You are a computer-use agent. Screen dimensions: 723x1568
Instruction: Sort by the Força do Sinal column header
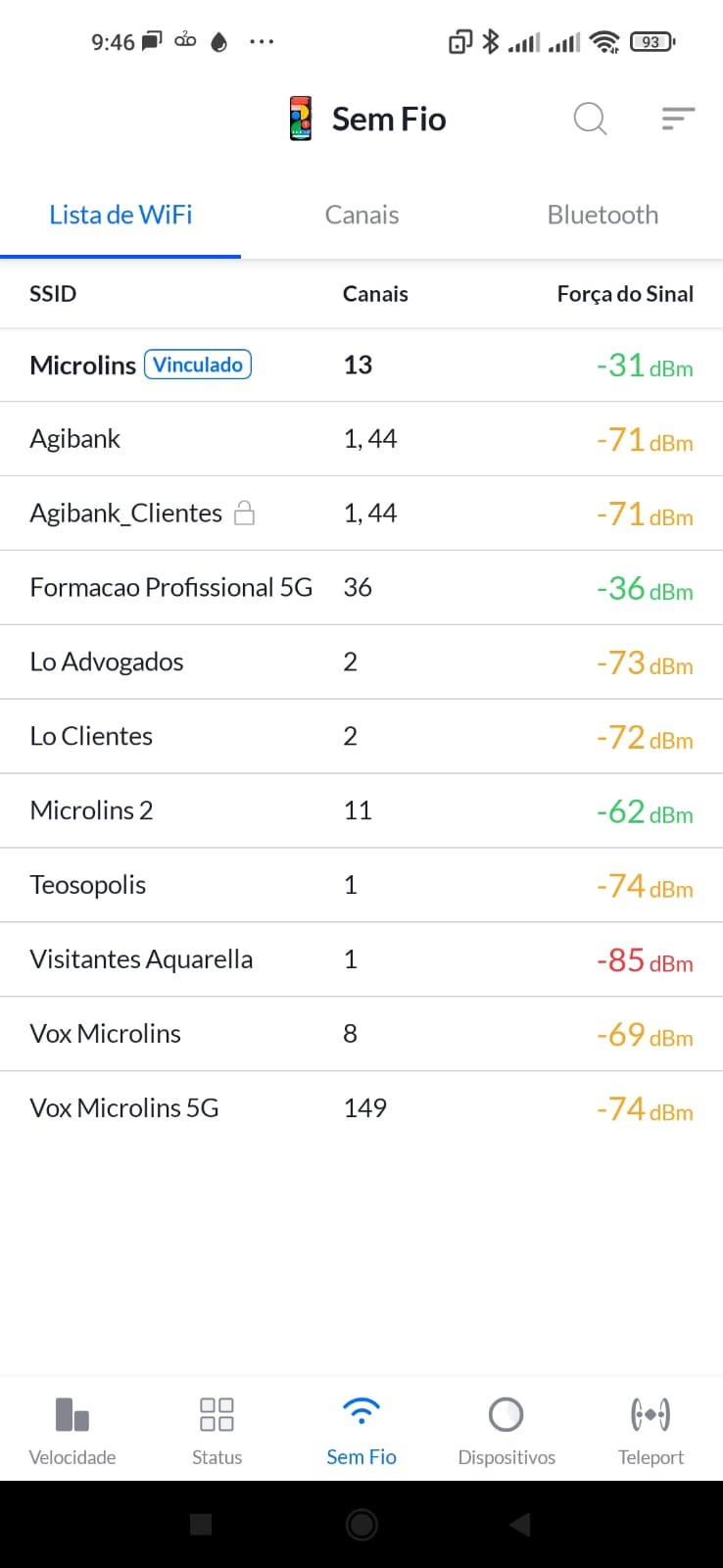(x=625, y=294)
